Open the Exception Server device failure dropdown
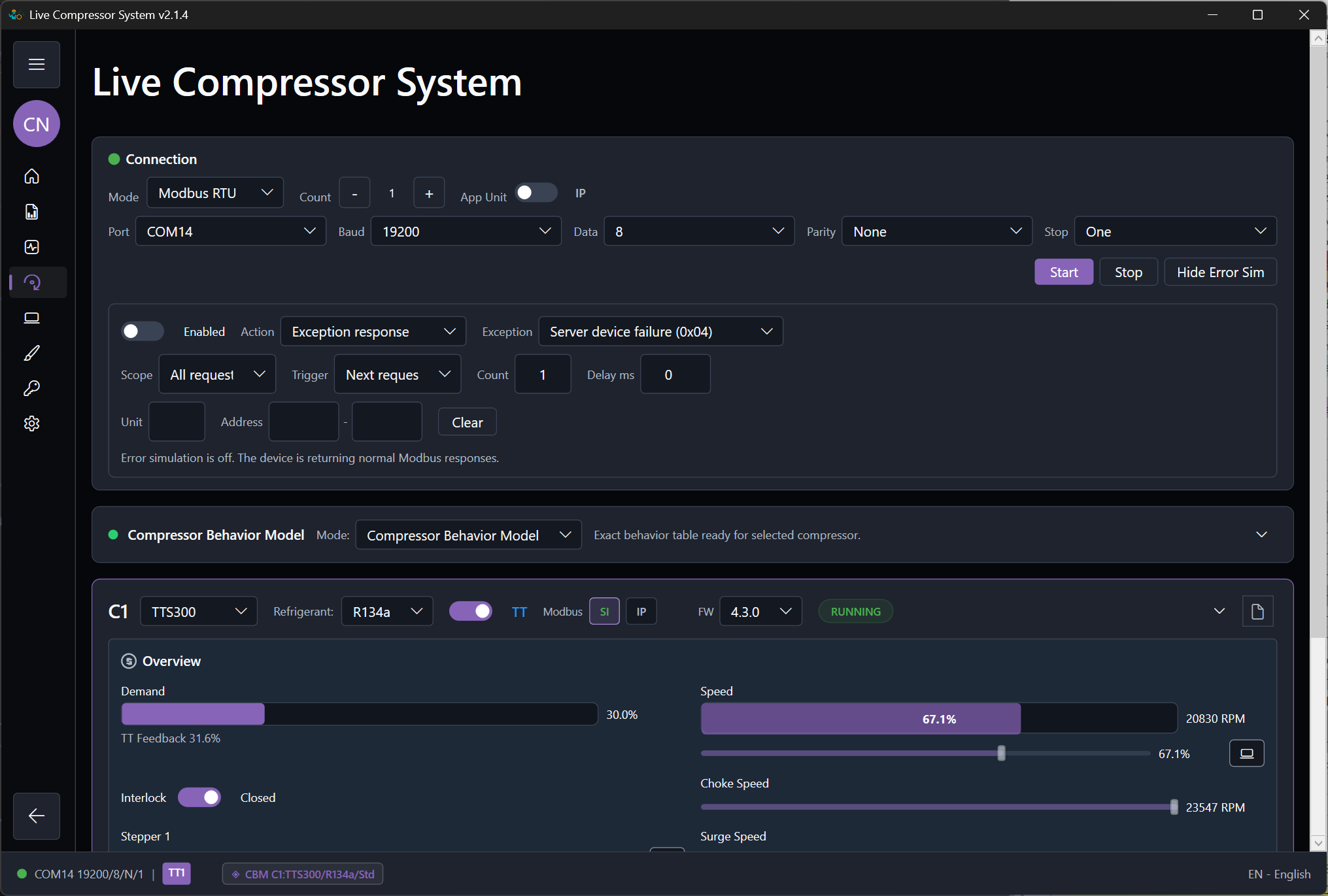This screenshot has width=1328, height=896. click(x=660, y=331)
